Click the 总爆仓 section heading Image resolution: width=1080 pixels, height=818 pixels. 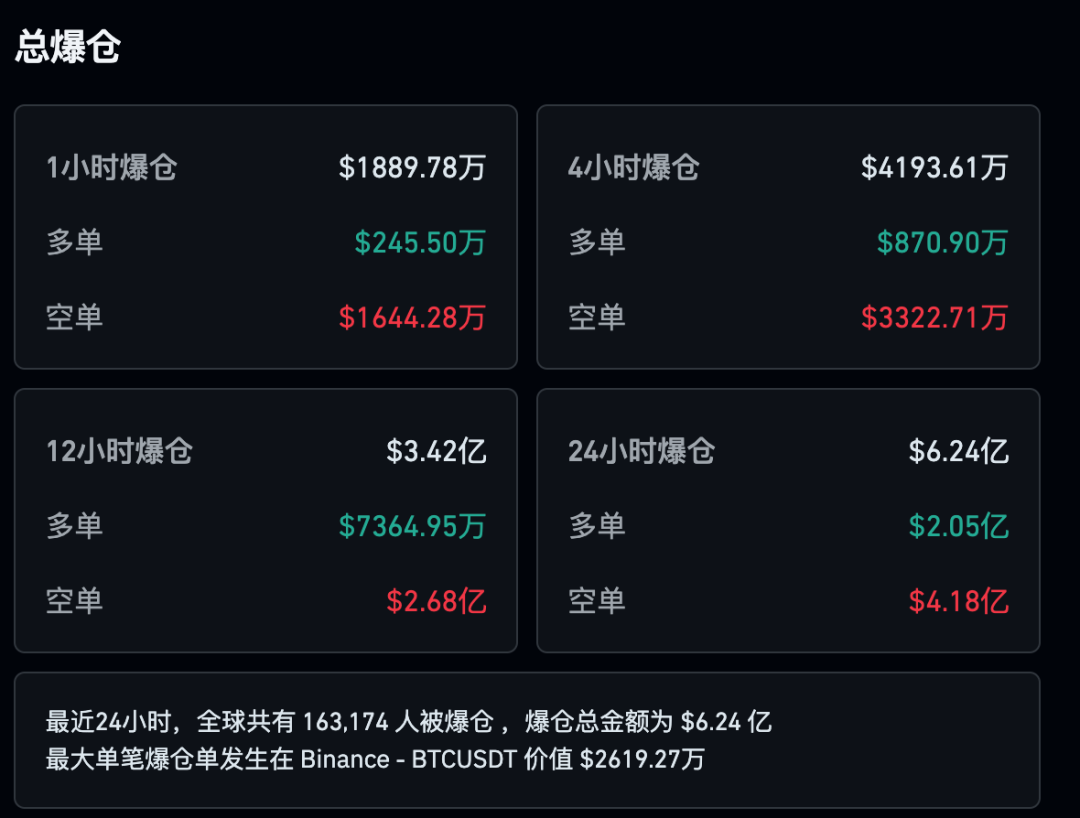(68, 47)
